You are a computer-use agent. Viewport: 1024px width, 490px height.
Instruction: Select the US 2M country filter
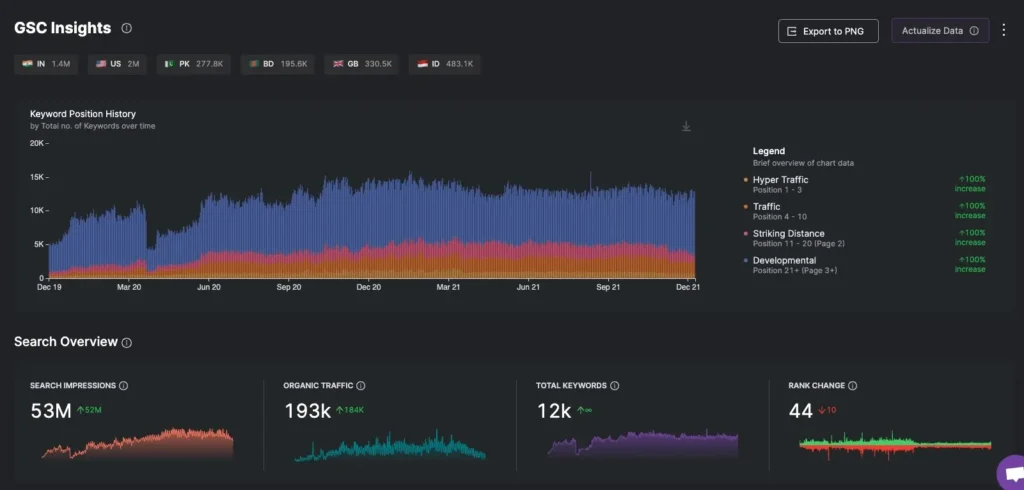point(118,64)
